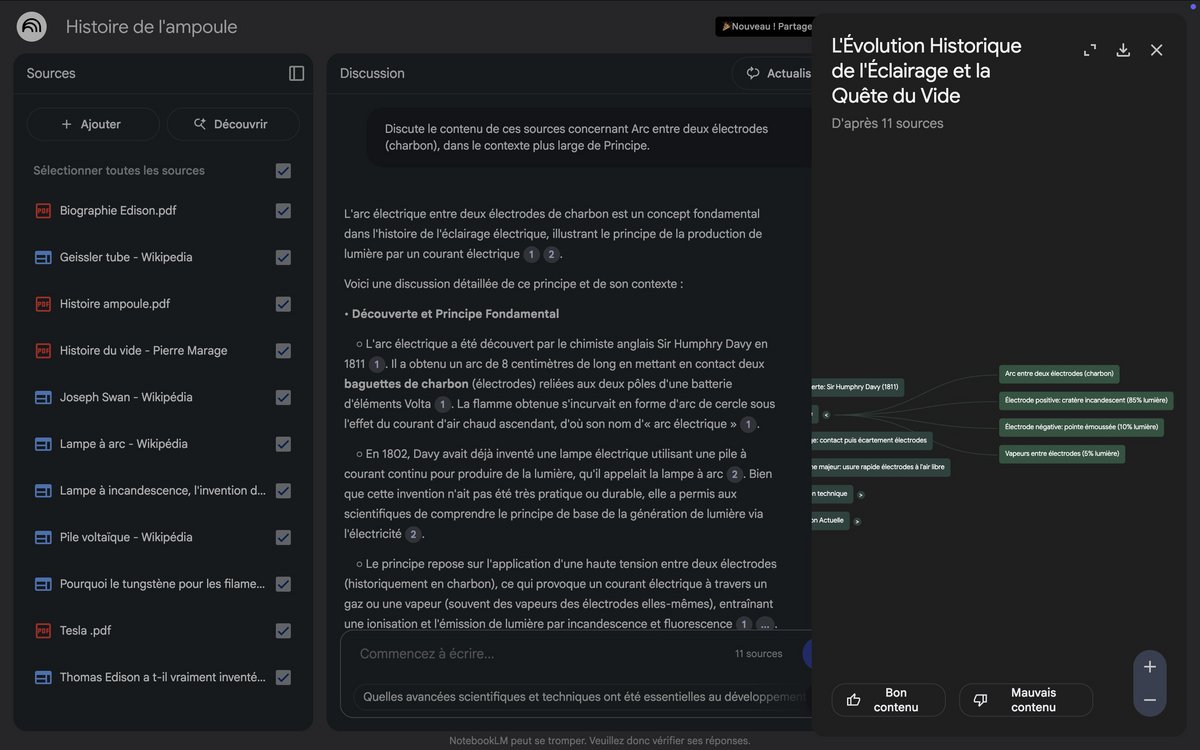1200x750 pixels.
Task: Uncheck Biographie Edison.pdf source
Action: pos(283,211)
